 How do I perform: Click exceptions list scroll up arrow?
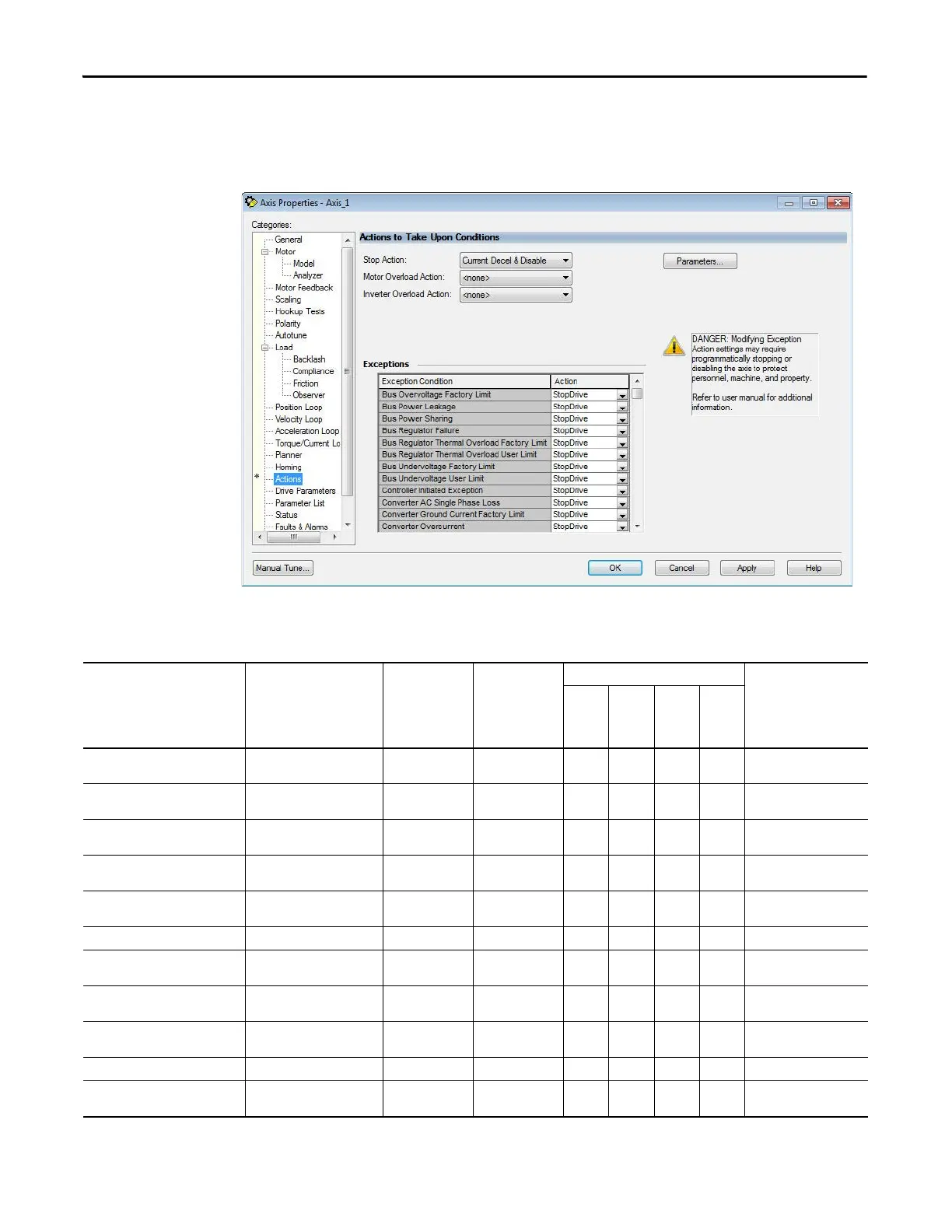[x=638, y=381]
